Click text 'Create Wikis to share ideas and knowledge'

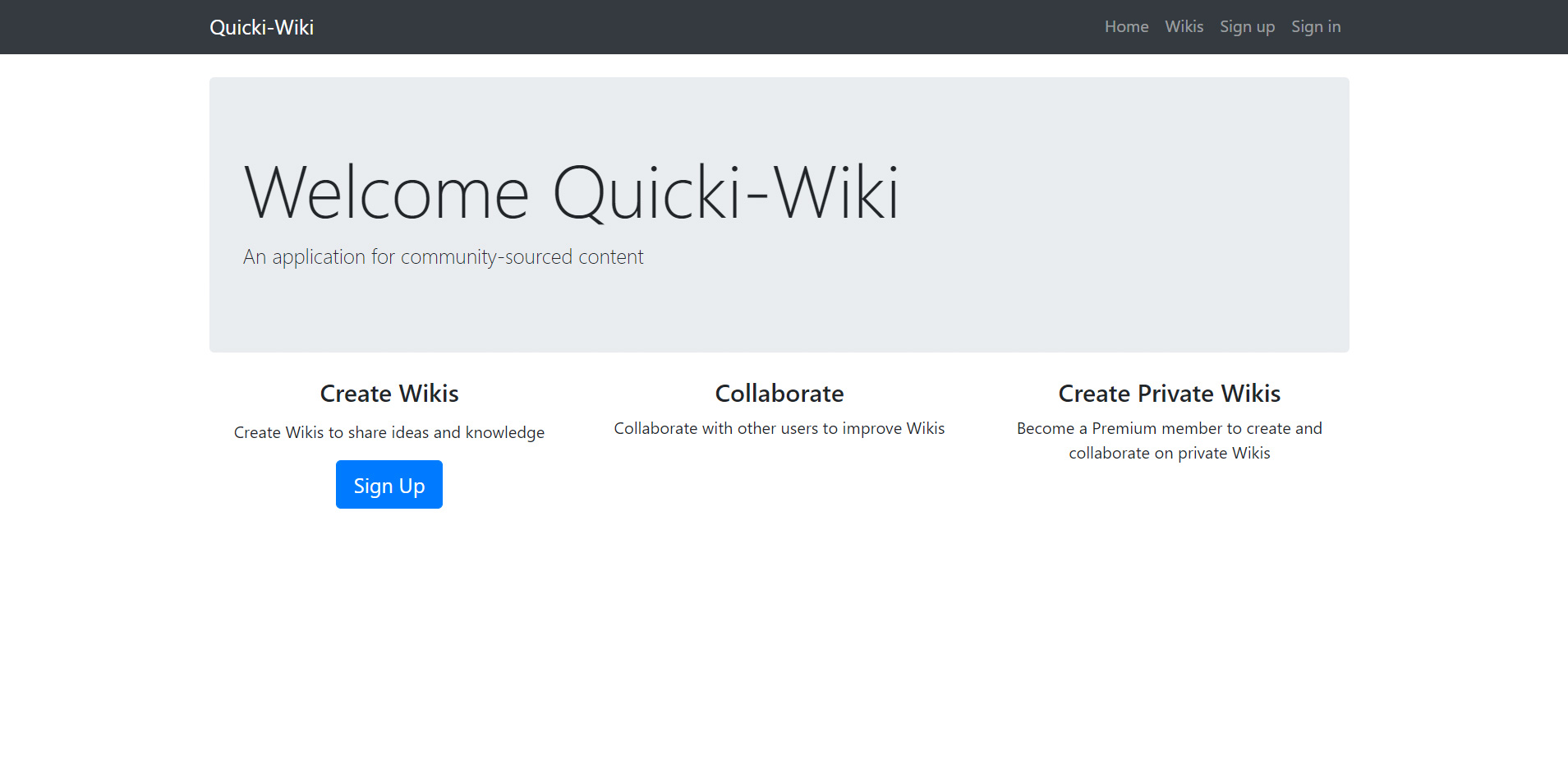(389, 432)
